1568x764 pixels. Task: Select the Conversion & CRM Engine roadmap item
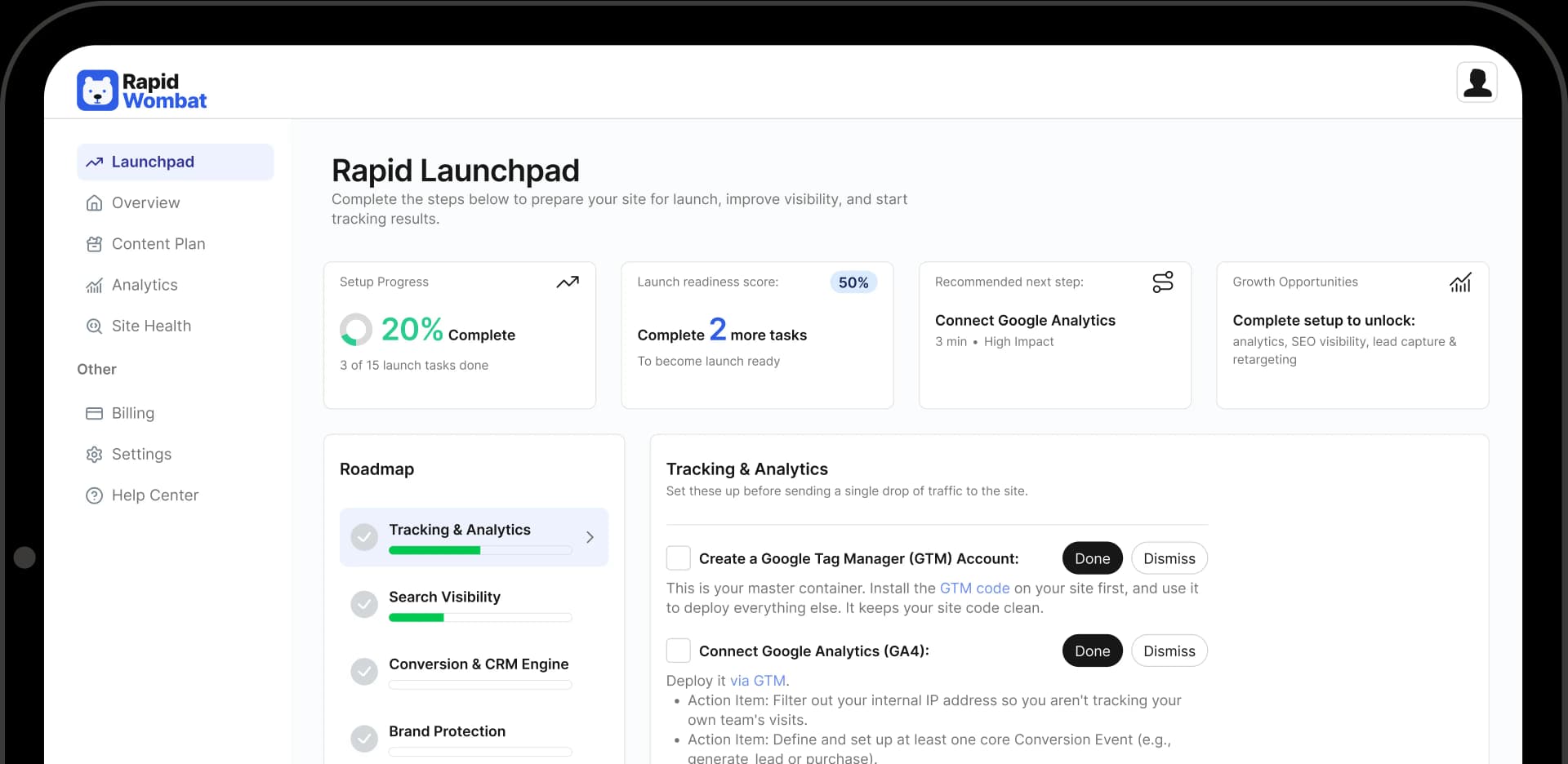(x=474, y=672)
